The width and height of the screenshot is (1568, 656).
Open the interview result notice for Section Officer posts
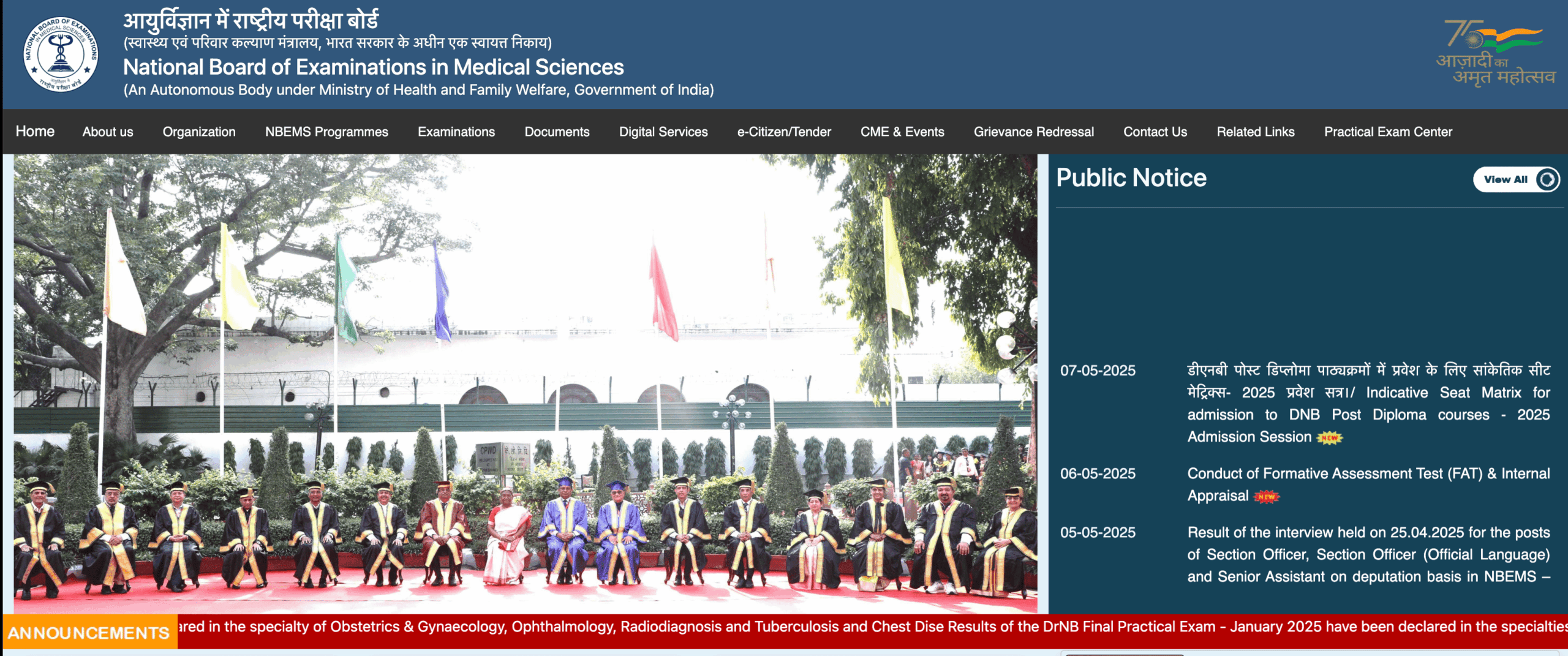[1368, 554]
